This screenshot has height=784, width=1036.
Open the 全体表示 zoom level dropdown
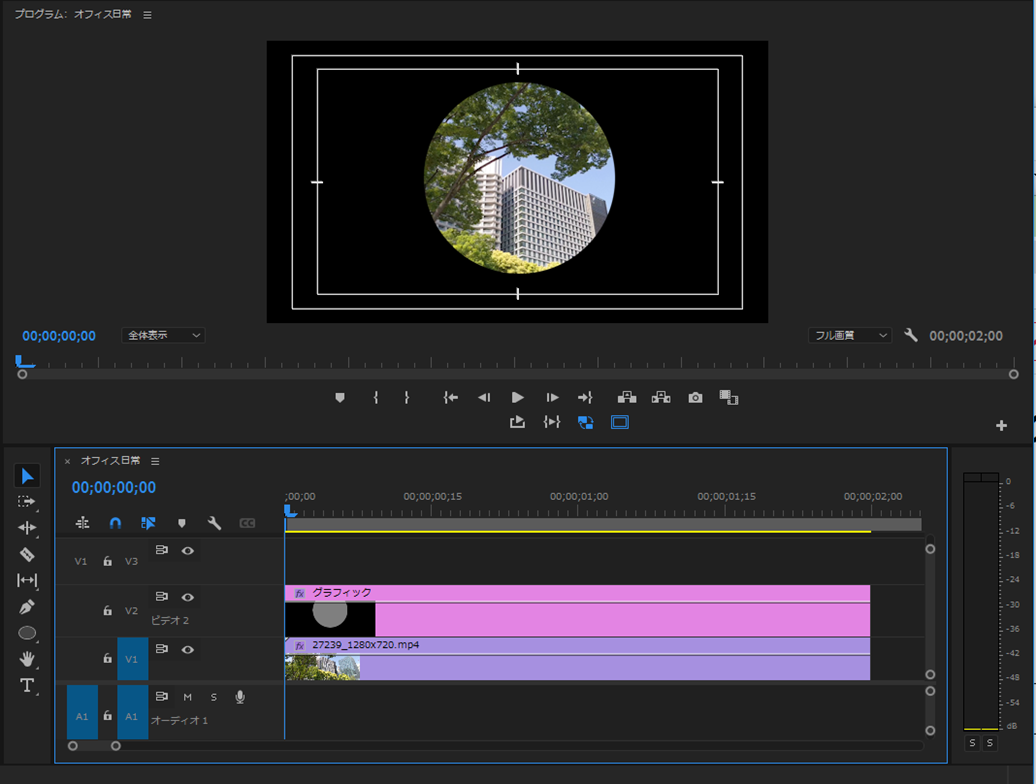pyautogui.click(x=163, y=336)
